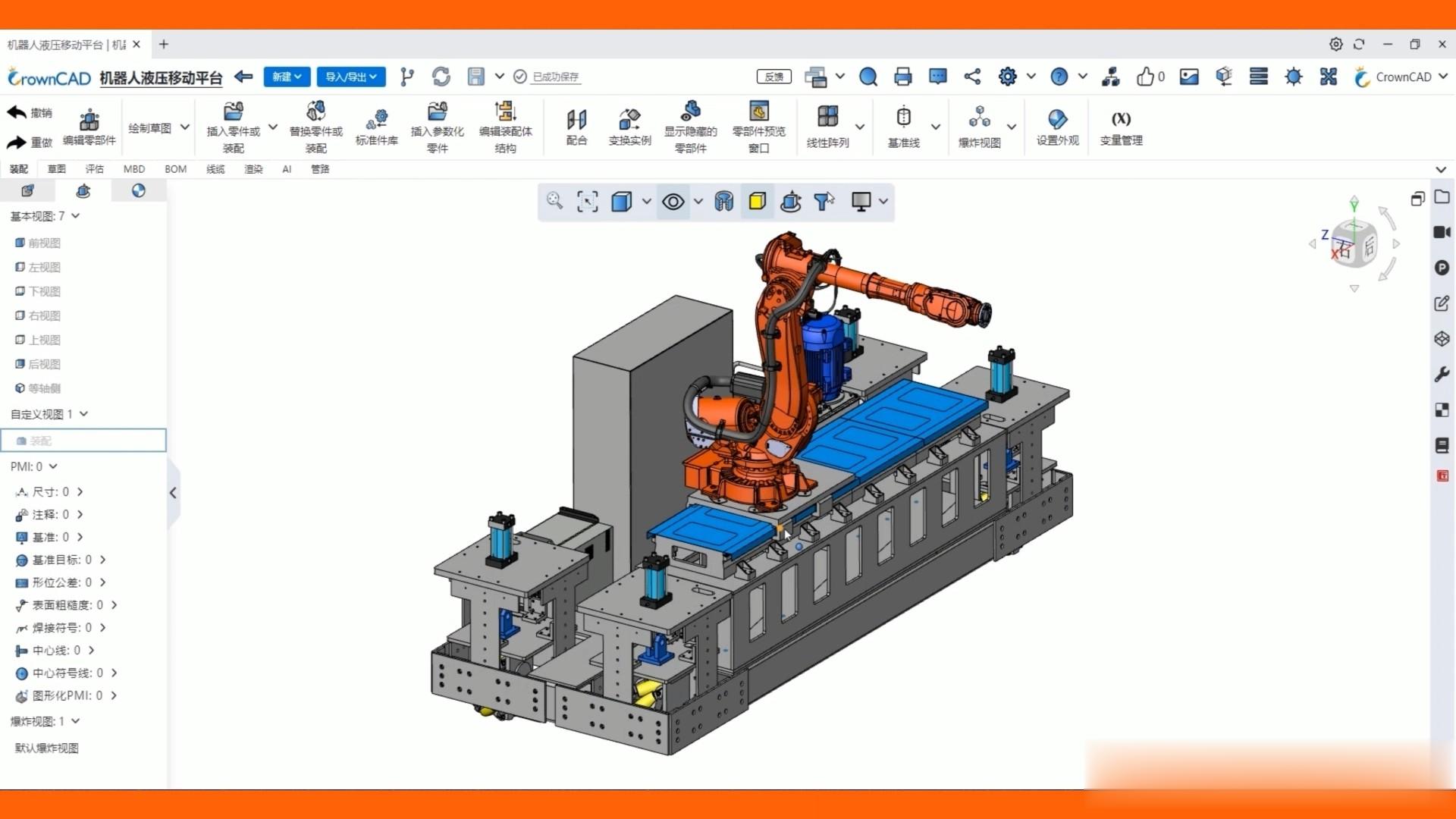This screenshot has height=819, width=1456.
Task: Click the 反馈 feedback button
Action: [773, 77]
